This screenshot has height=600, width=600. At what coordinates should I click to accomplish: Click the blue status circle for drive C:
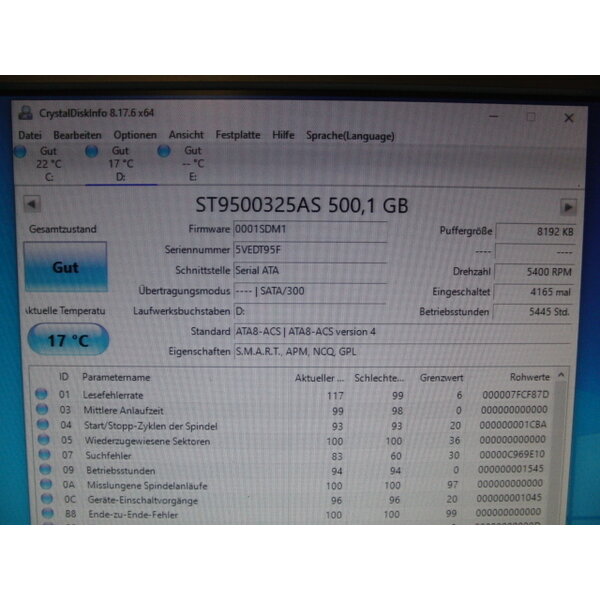[21, 152]
